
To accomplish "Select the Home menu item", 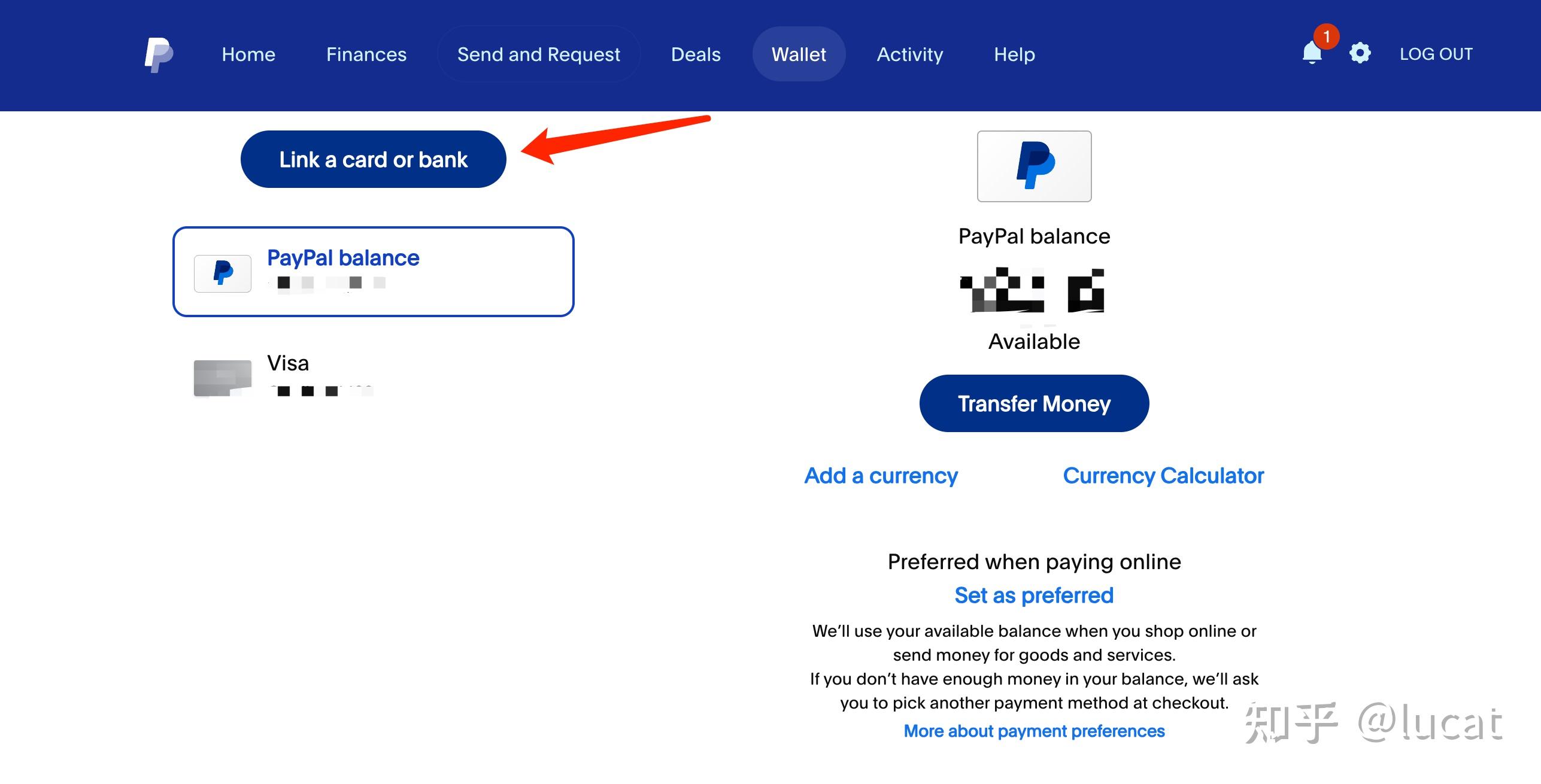I will 248,53.
